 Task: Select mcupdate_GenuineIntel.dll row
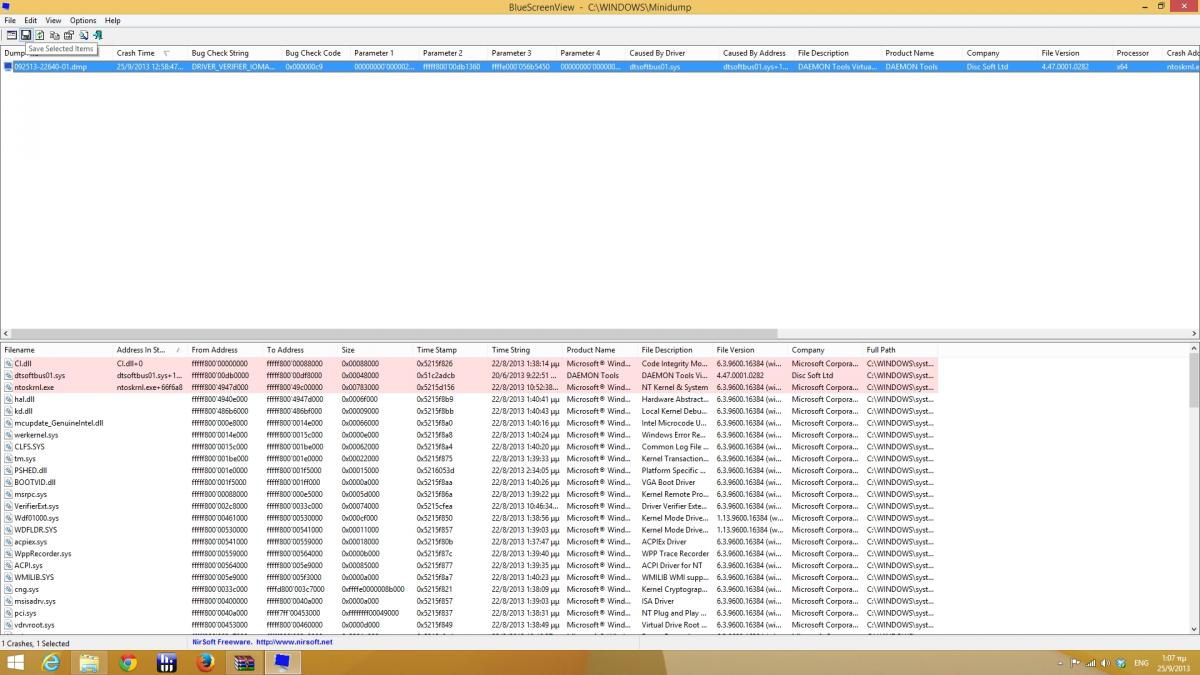click(470, 423)
